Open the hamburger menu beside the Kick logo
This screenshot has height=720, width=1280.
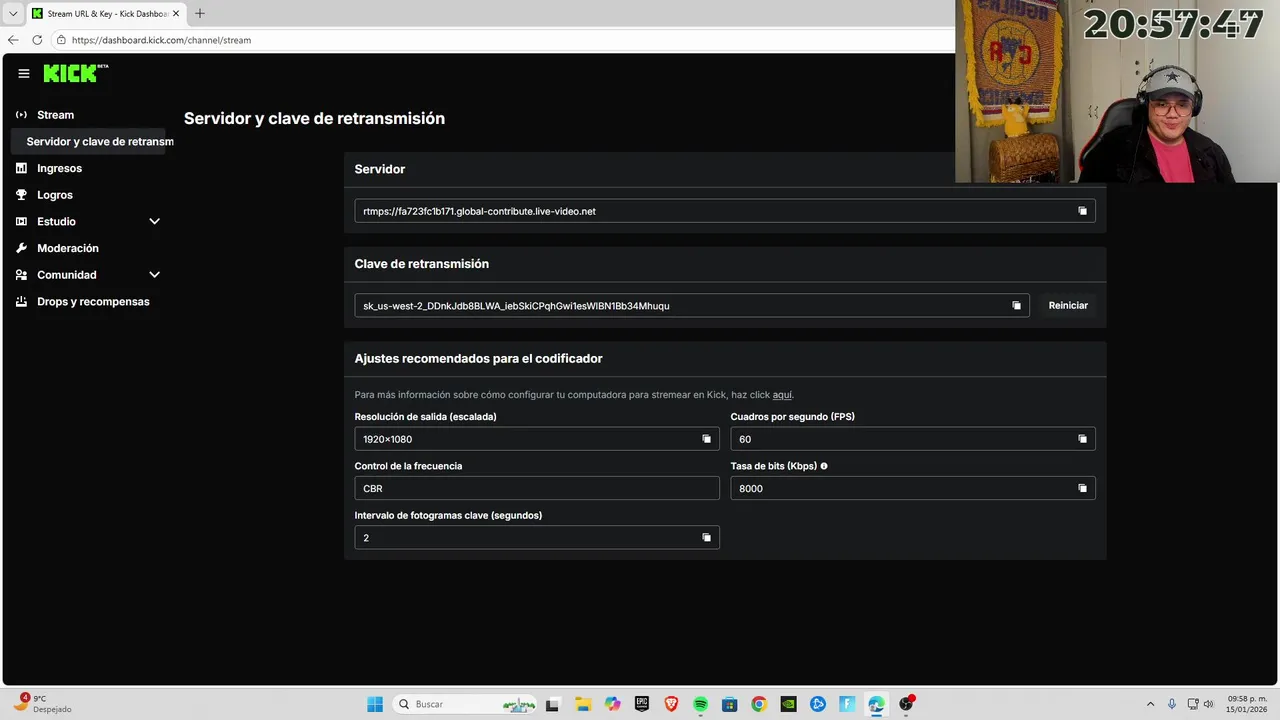[x=24, y=74]
